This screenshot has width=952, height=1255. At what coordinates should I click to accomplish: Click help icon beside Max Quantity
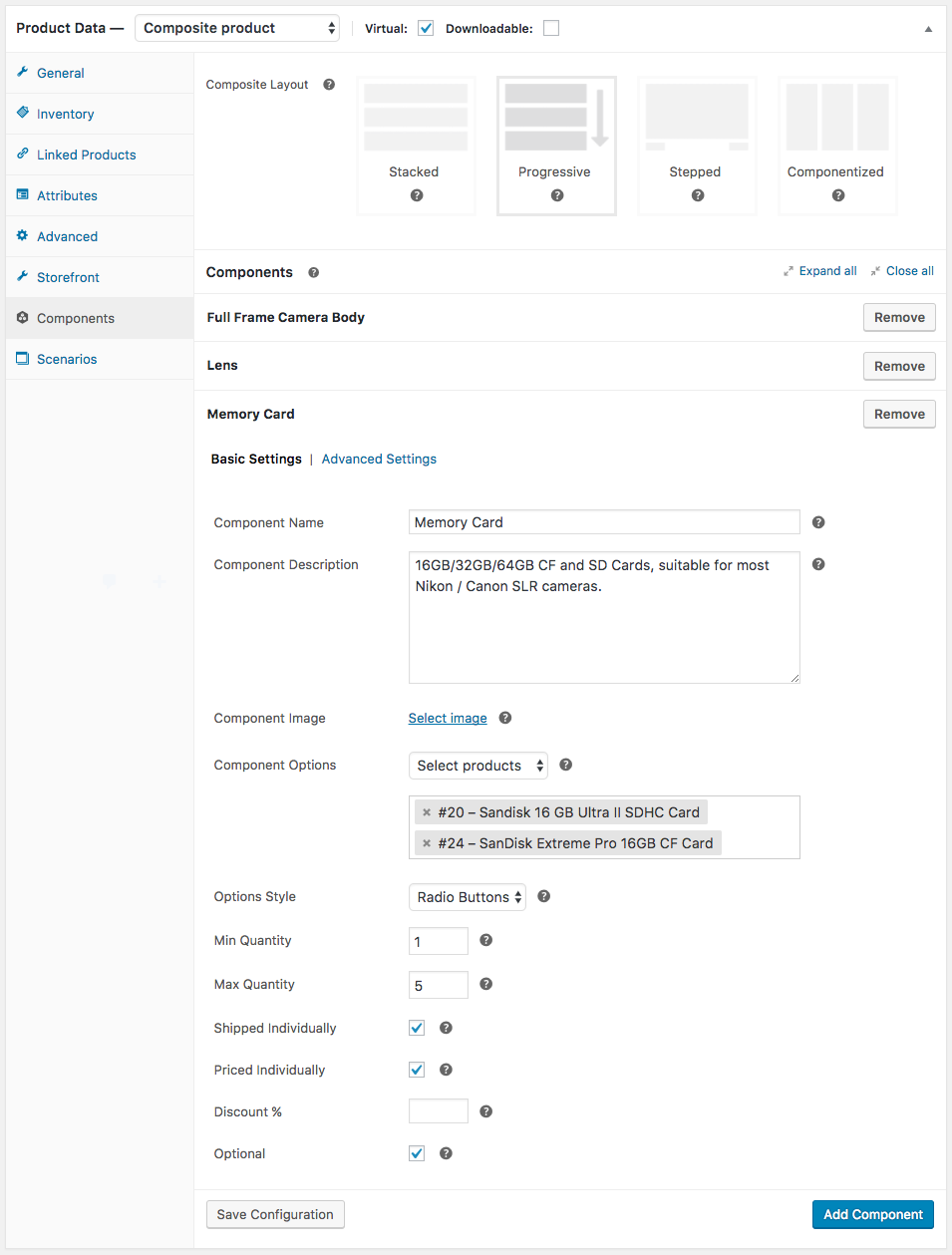[x=485, y=984]
